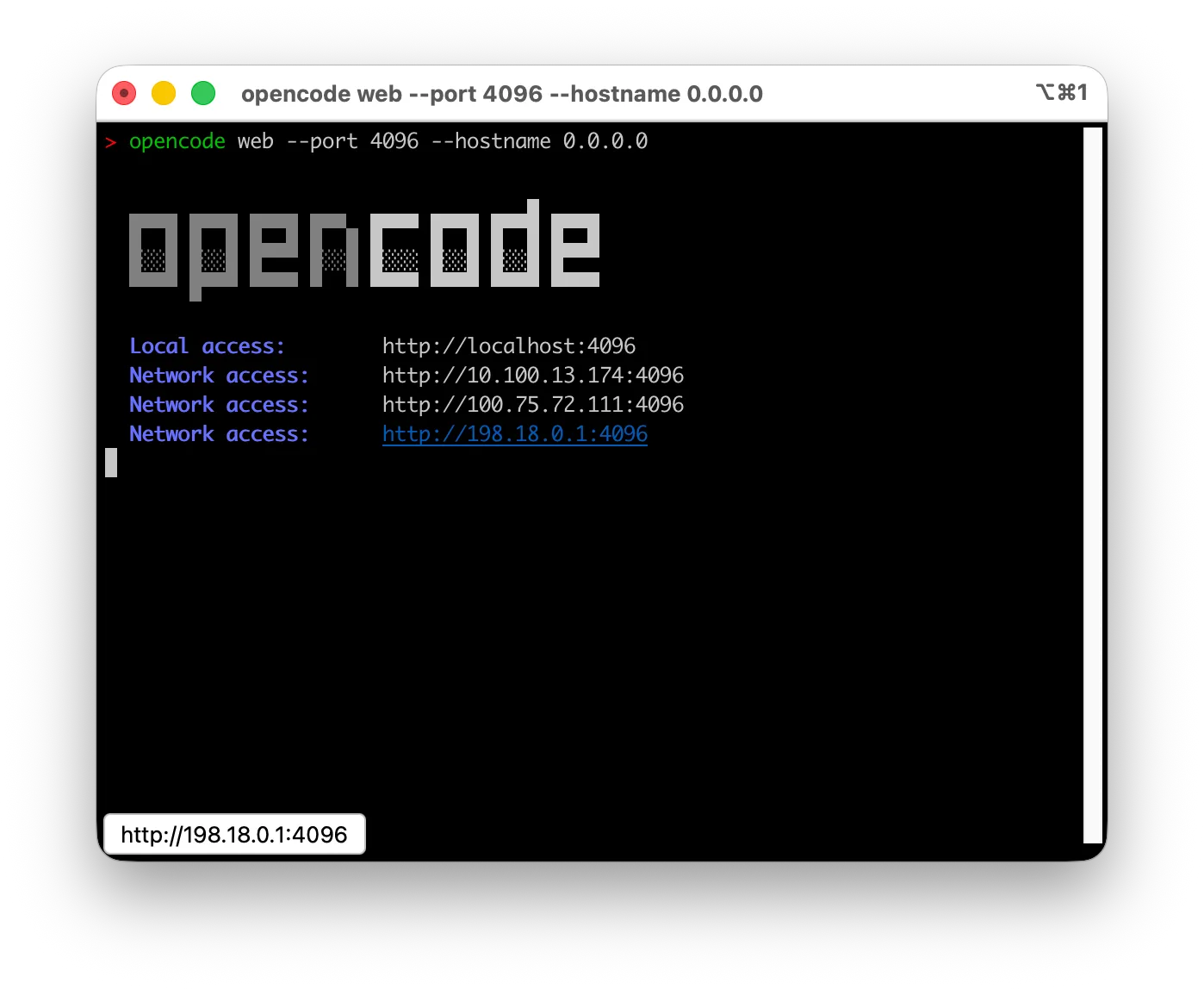Open the underlined http://198.18.0.1:4096 link
Screen dimensions: 1204x989
[x=514, y=433]
